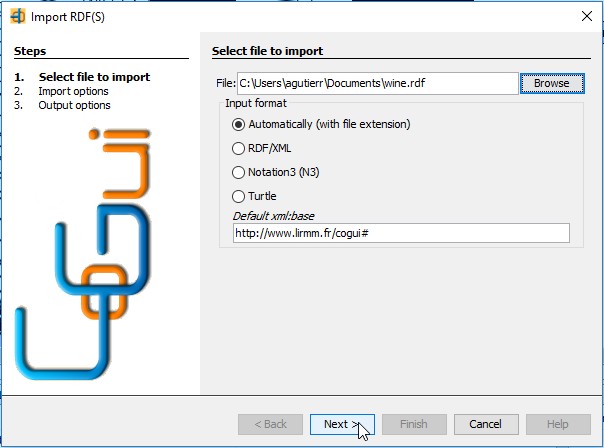Cancel the RDF import wizard
The width and height of the screenshot is (604, 448).
(486, 424)
